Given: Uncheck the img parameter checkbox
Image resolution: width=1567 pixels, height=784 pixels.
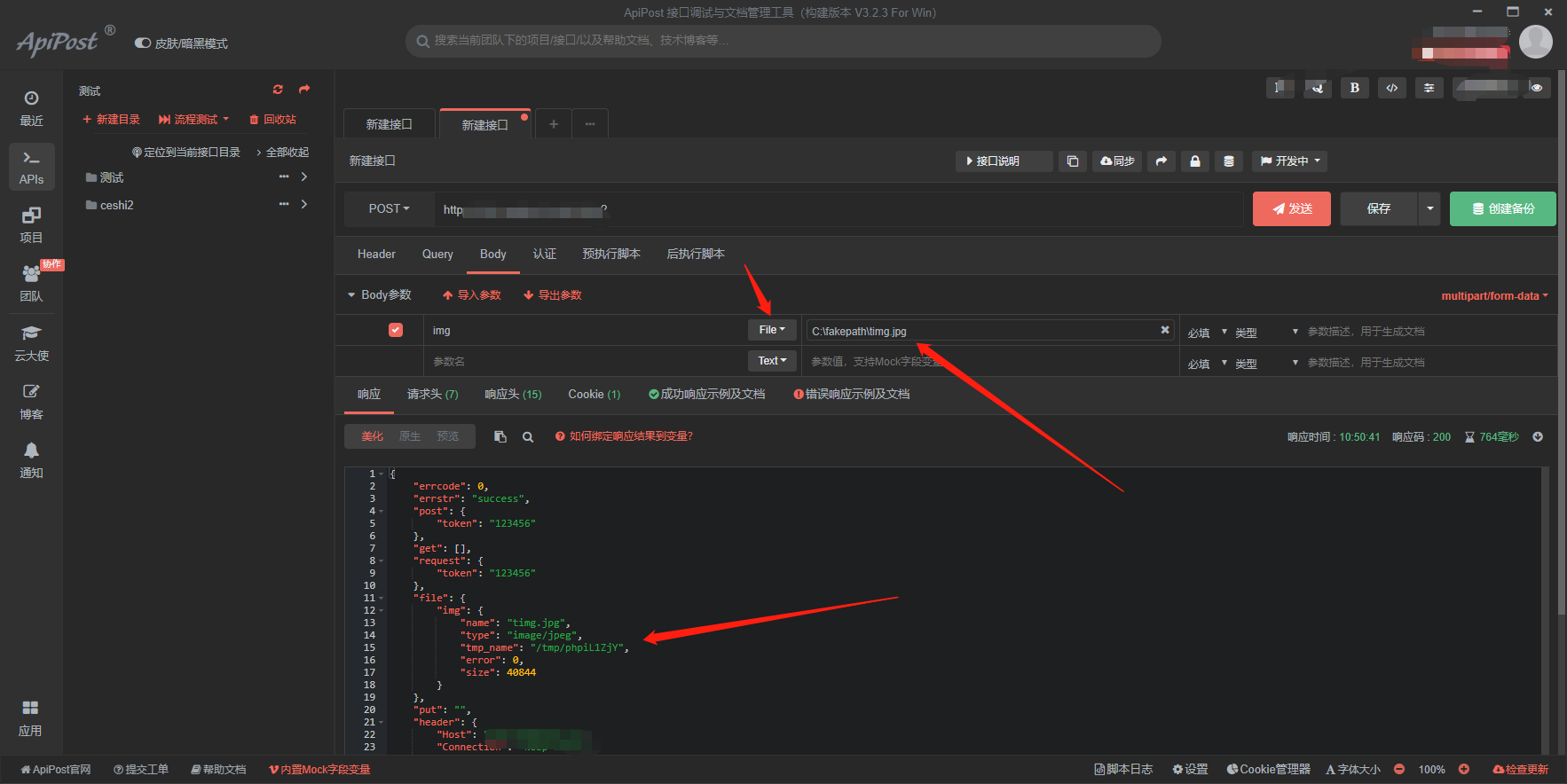Looking at the screenshot, I should pyautogui.click(x=396, y=330).
